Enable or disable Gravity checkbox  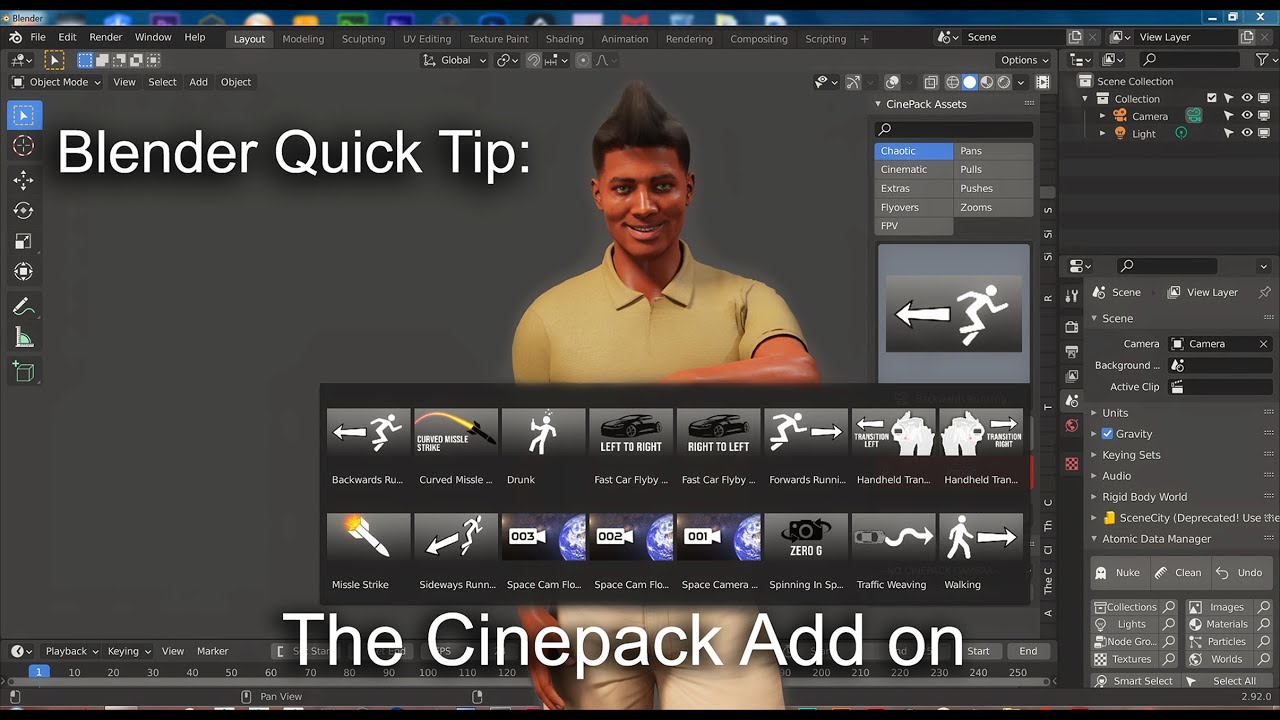[1107, 434]
